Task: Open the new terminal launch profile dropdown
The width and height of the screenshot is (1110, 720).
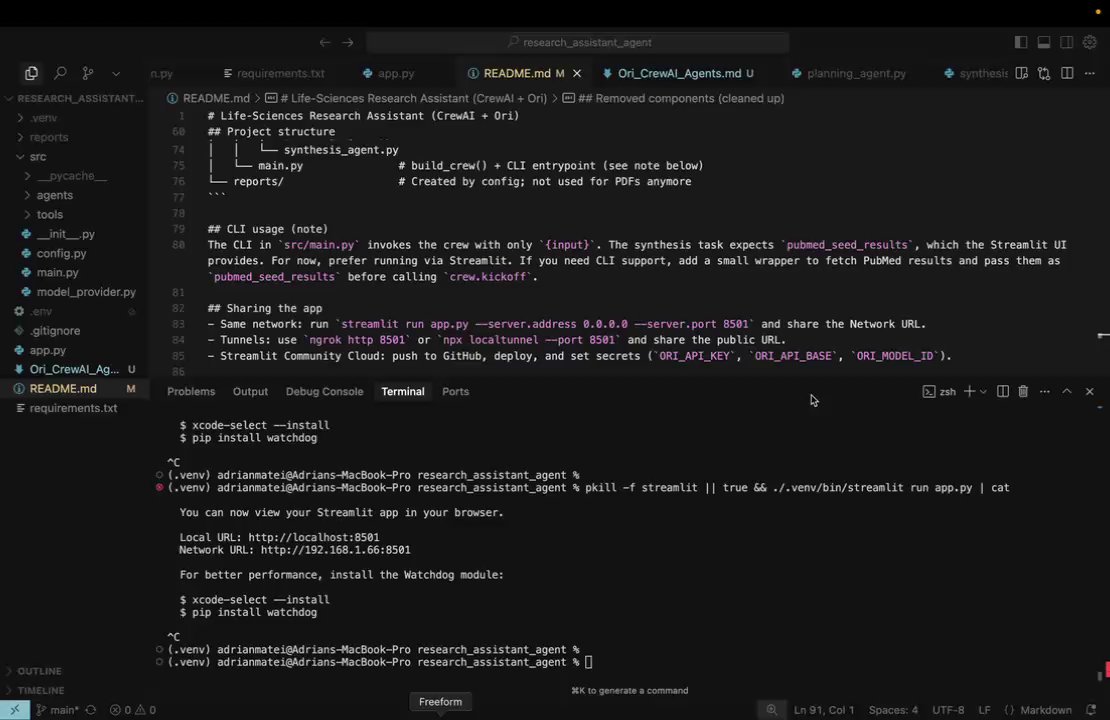Action: pos(983,392)
